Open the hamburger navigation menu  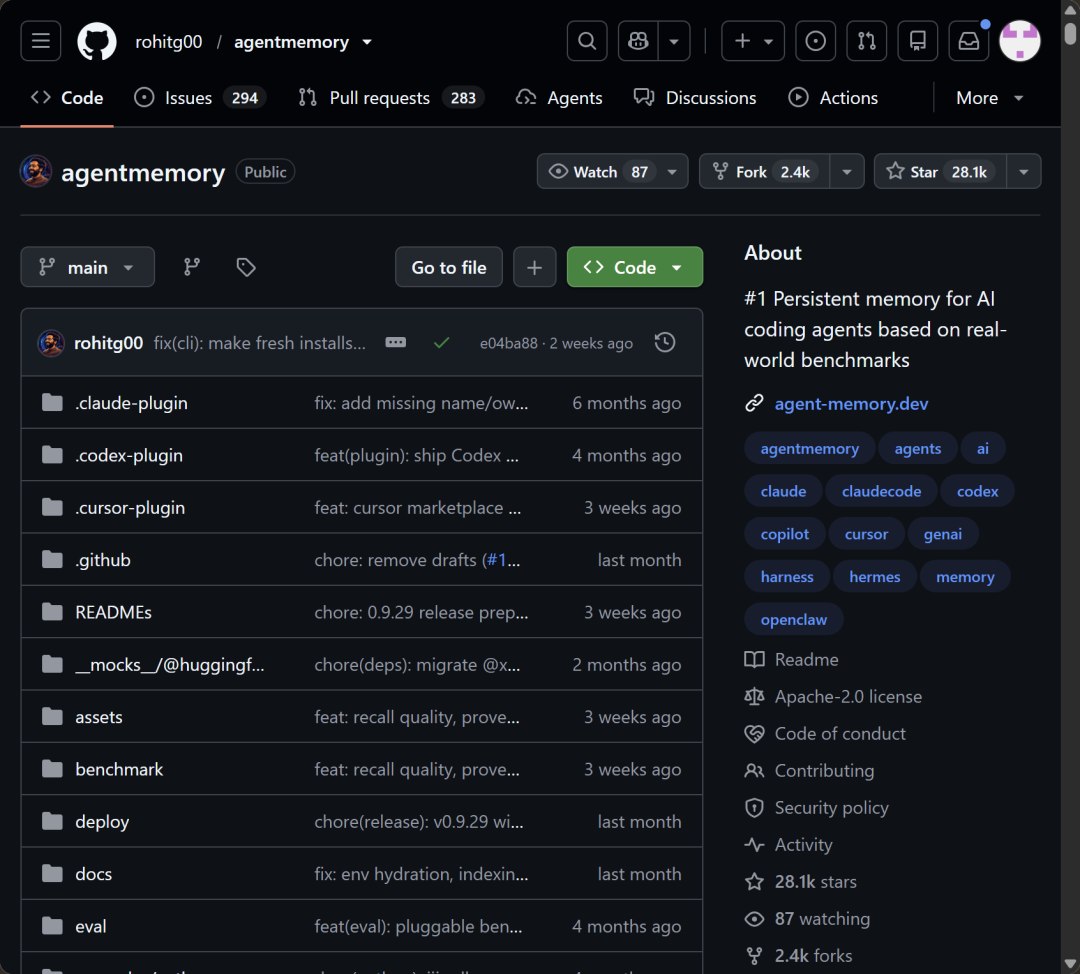(41, 41)
